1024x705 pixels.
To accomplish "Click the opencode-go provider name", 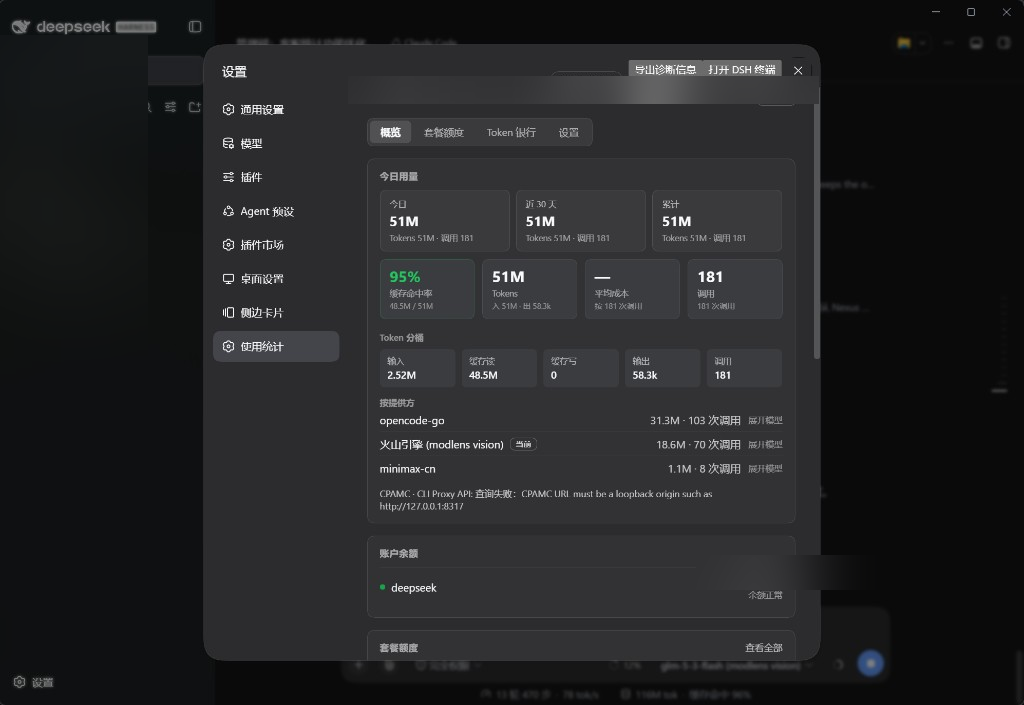I will point(412,420).
